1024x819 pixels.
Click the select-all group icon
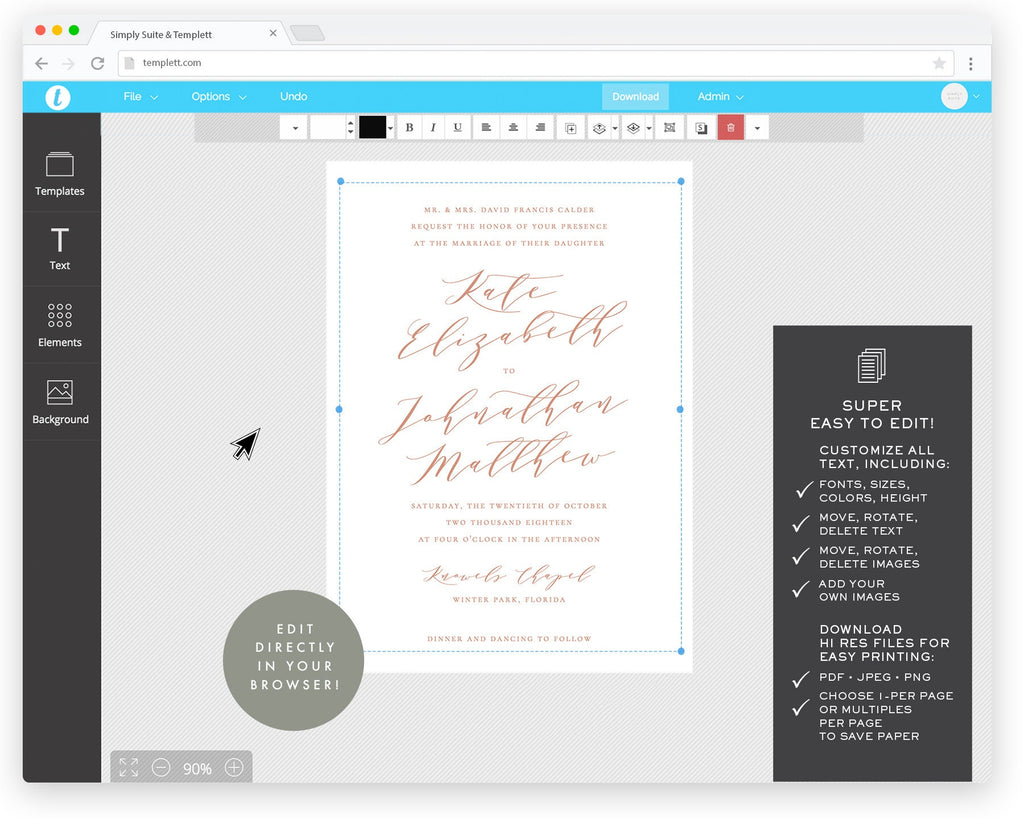click(x=669, y=128)
